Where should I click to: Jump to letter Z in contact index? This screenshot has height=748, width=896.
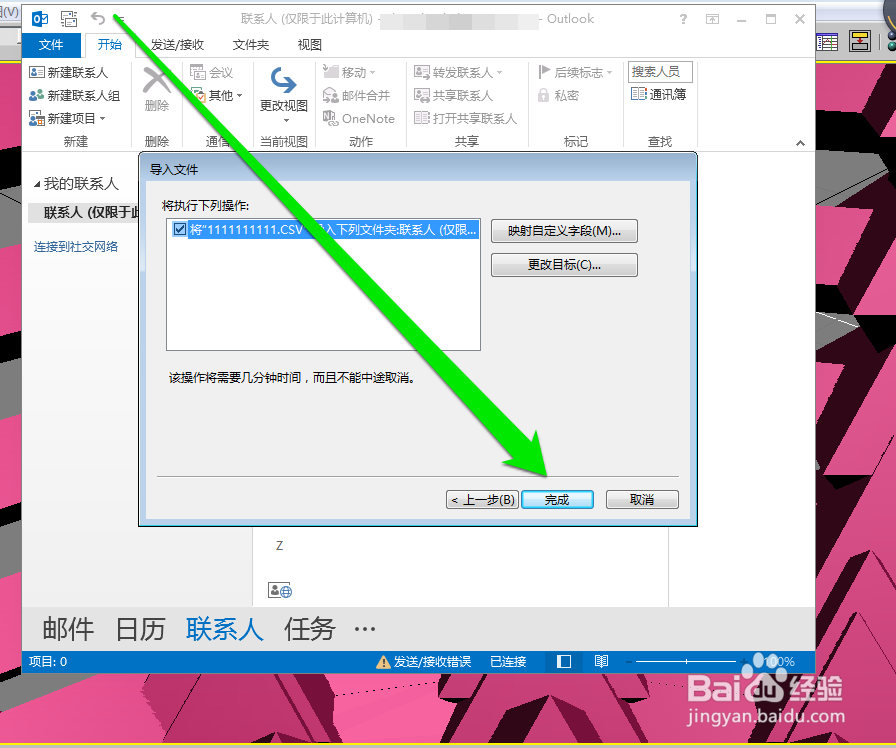click(x=279, y=546)
